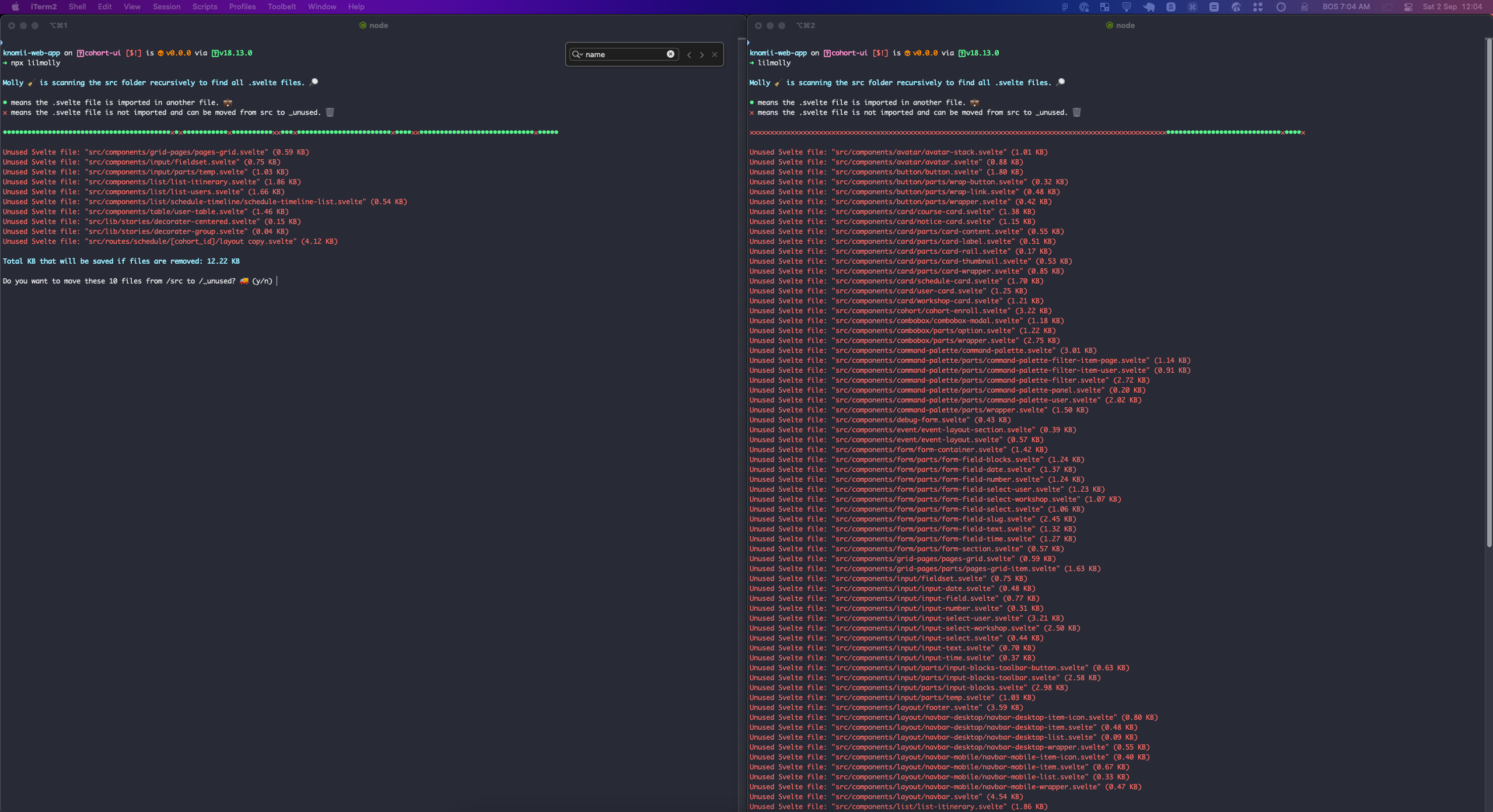Click the shapes-and-heart icon in menu bar
1493x812 pixels.
coord(1258,7)
